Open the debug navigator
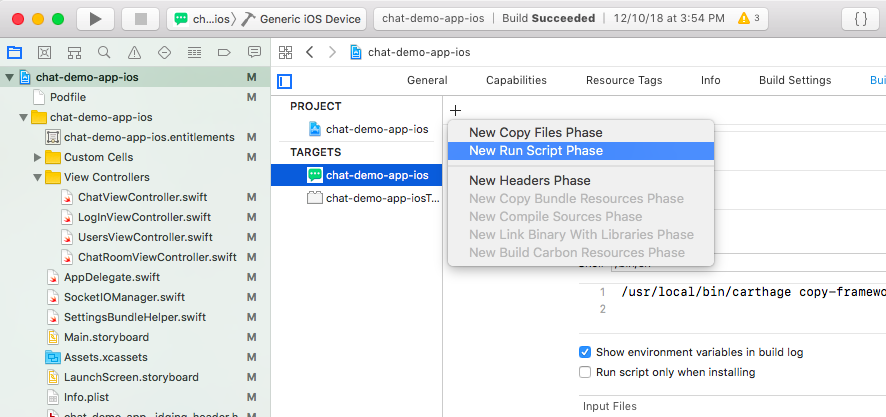Image resolution: width=886 pixels, height=417 pixels. point(194,53)
